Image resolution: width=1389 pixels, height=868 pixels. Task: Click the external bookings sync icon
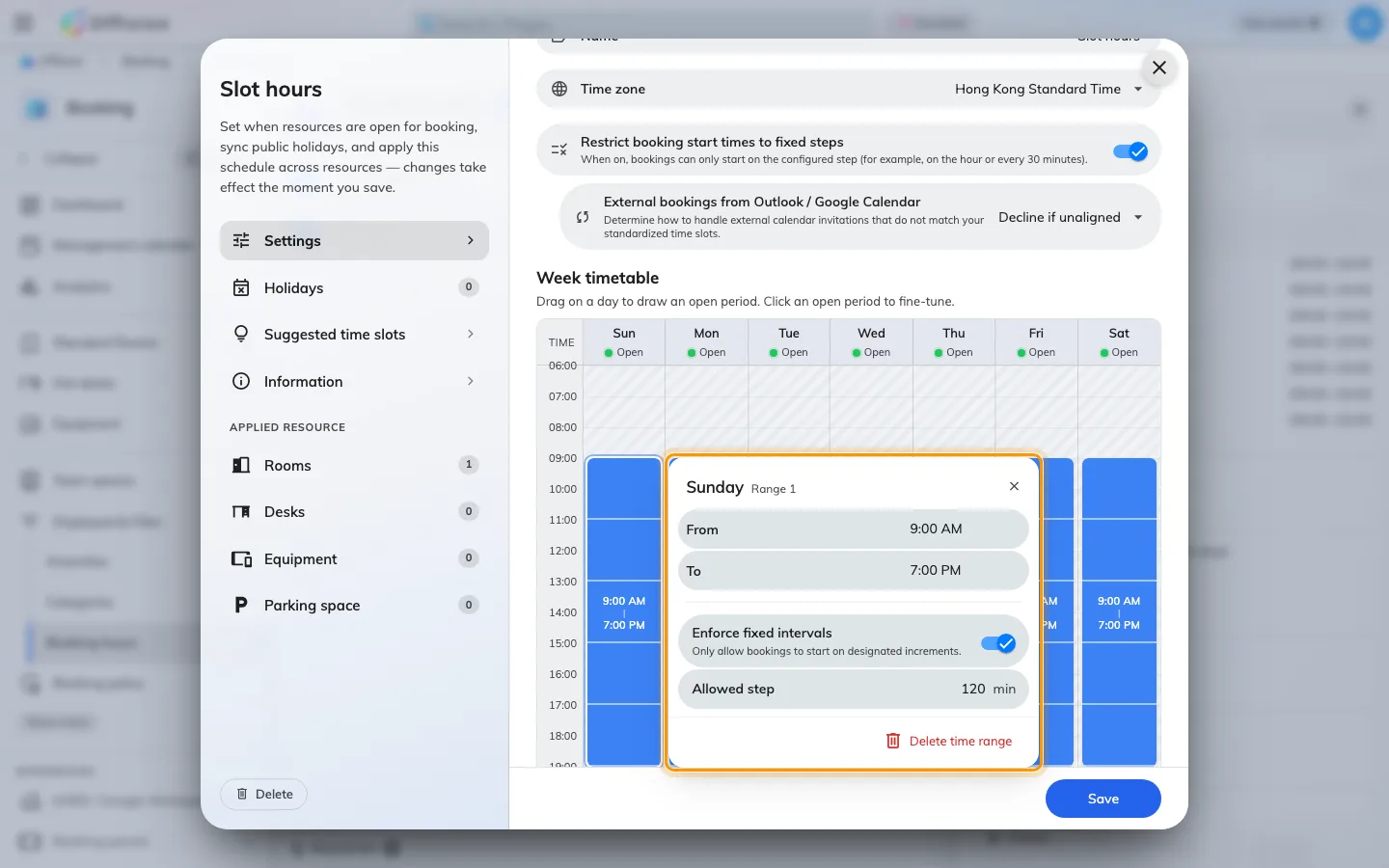pos(583,217)
